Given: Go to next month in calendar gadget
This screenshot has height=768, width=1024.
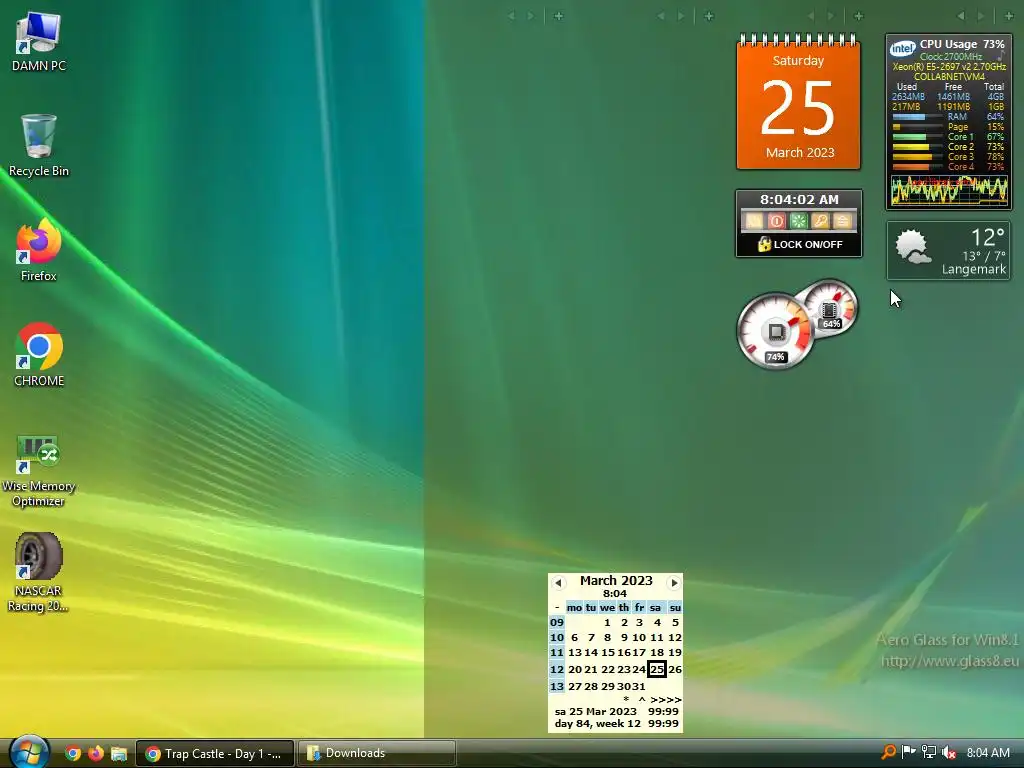Looking at the screenshot, I should click(x=674, y=583).
